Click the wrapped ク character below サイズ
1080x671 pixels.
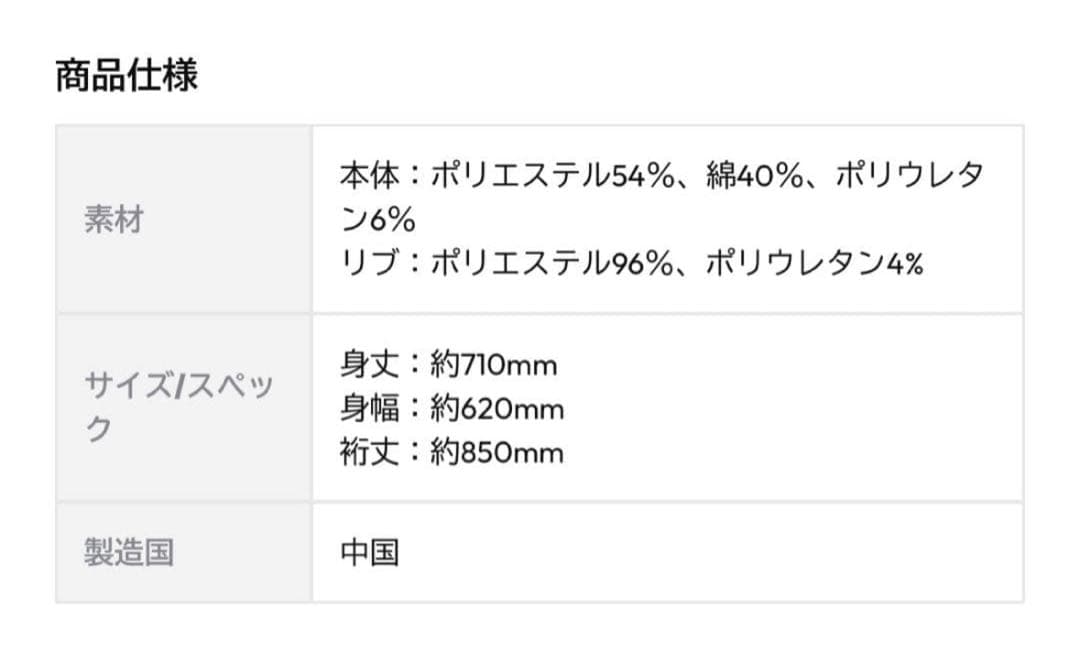[98, 430]
